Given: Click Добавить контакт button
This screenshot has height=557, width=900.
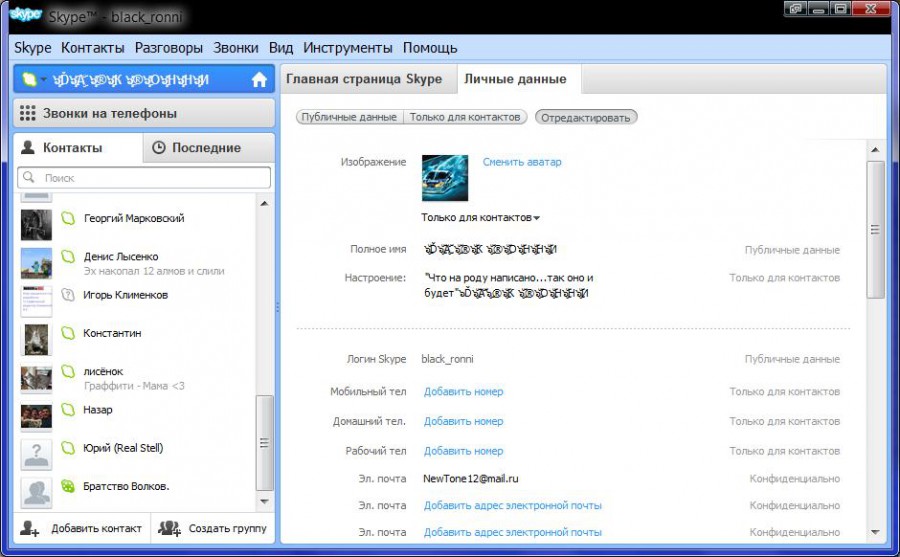Looking at the screenshot, I should 82,528.
